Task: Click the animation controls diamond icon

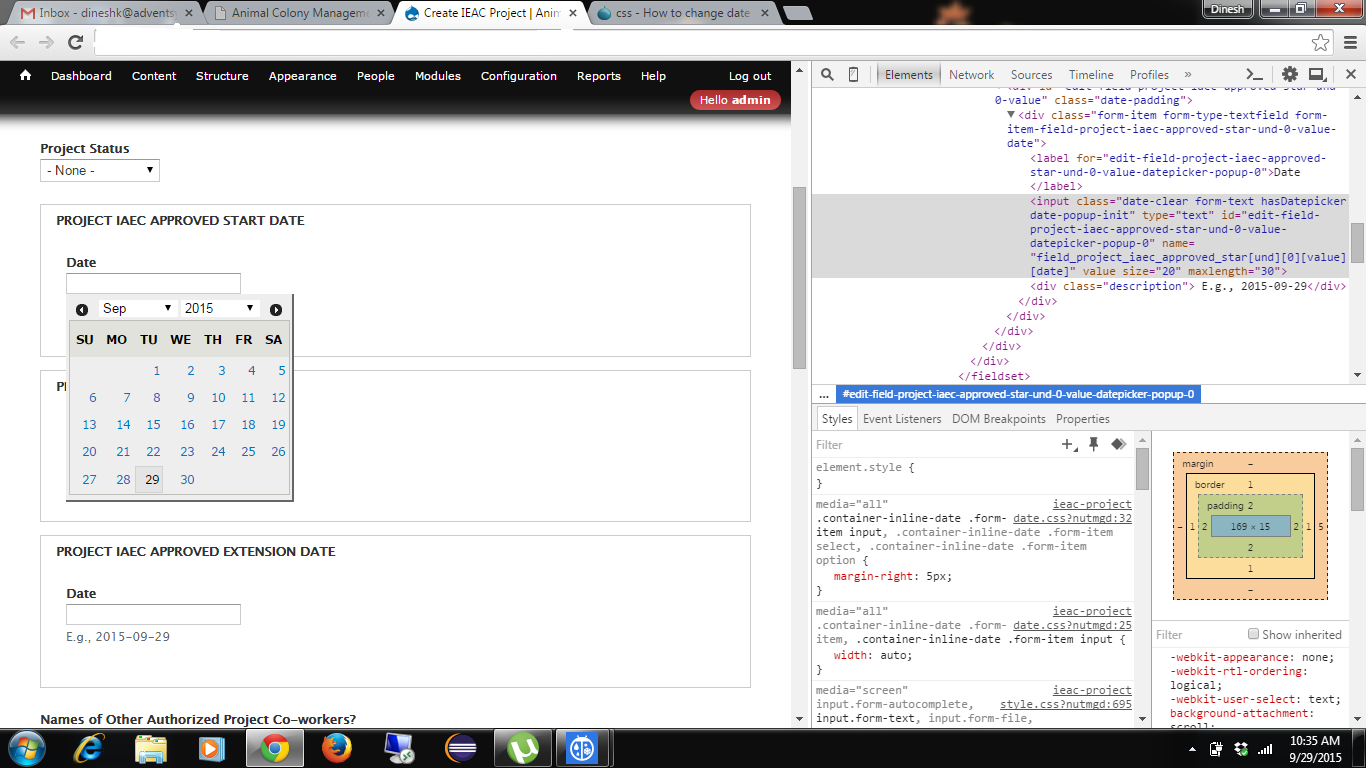Action: click(1118, 444)
